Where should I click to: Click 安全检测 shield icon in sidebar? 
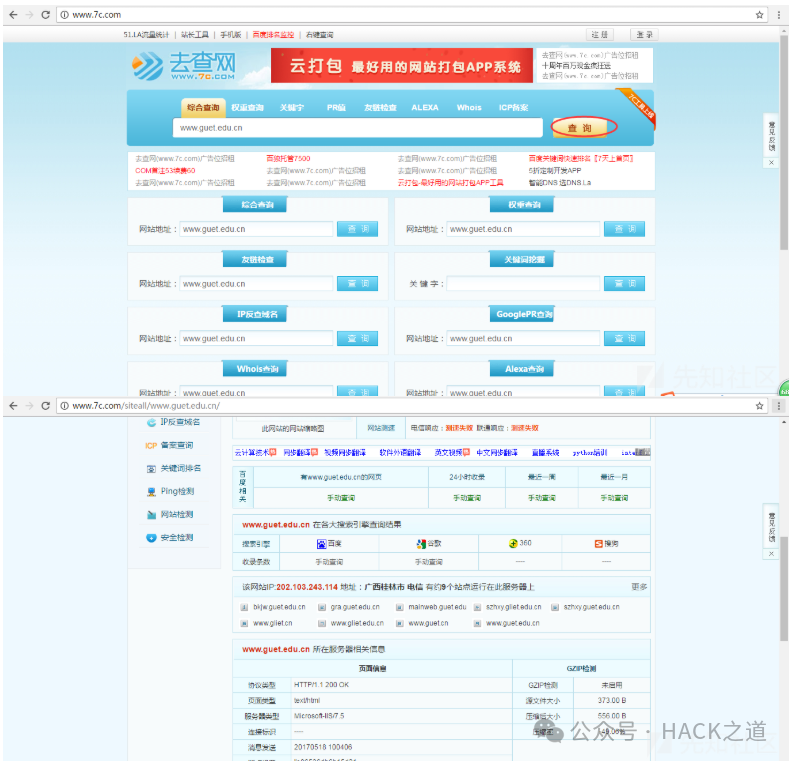[x=151, y=538]
